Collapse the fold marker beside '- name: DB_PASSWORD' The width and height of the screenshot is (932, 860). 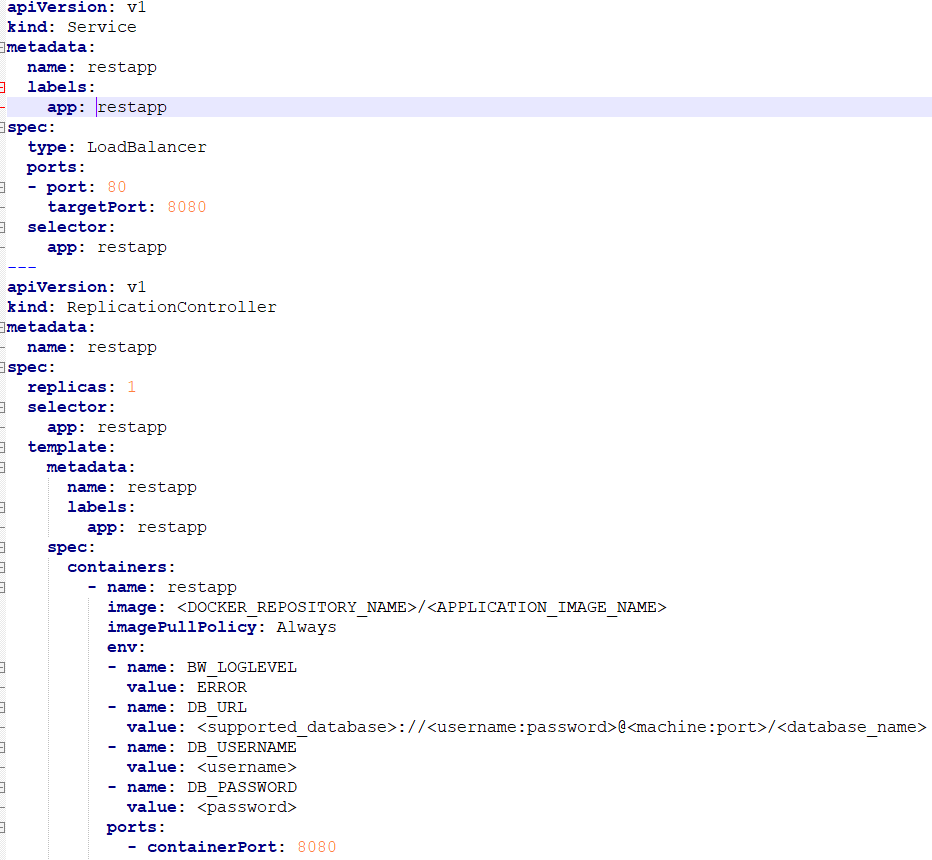2,787
